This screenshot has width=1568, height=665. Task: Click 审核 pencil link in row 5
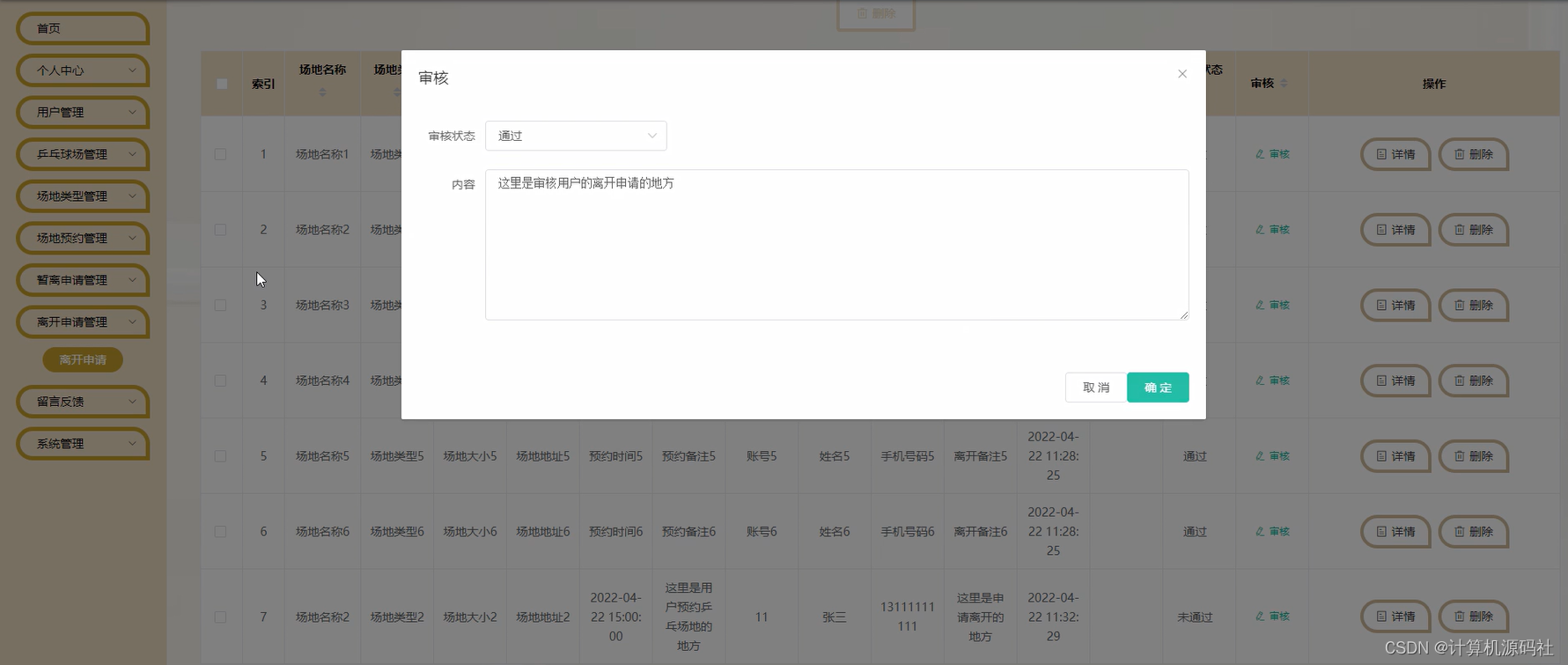(1272, 456)
